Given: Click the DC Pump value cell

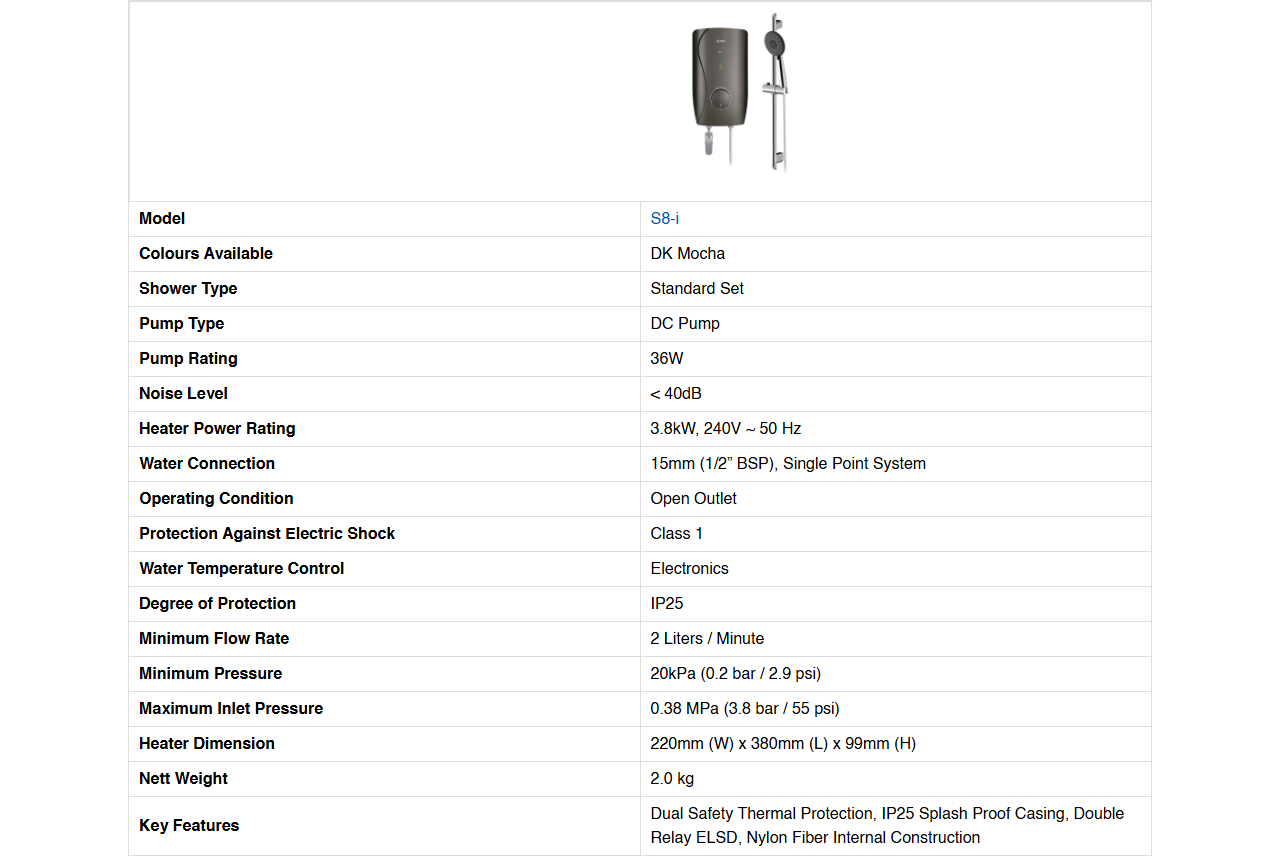Looking at the screenshot, I should (x=685, y=324).
